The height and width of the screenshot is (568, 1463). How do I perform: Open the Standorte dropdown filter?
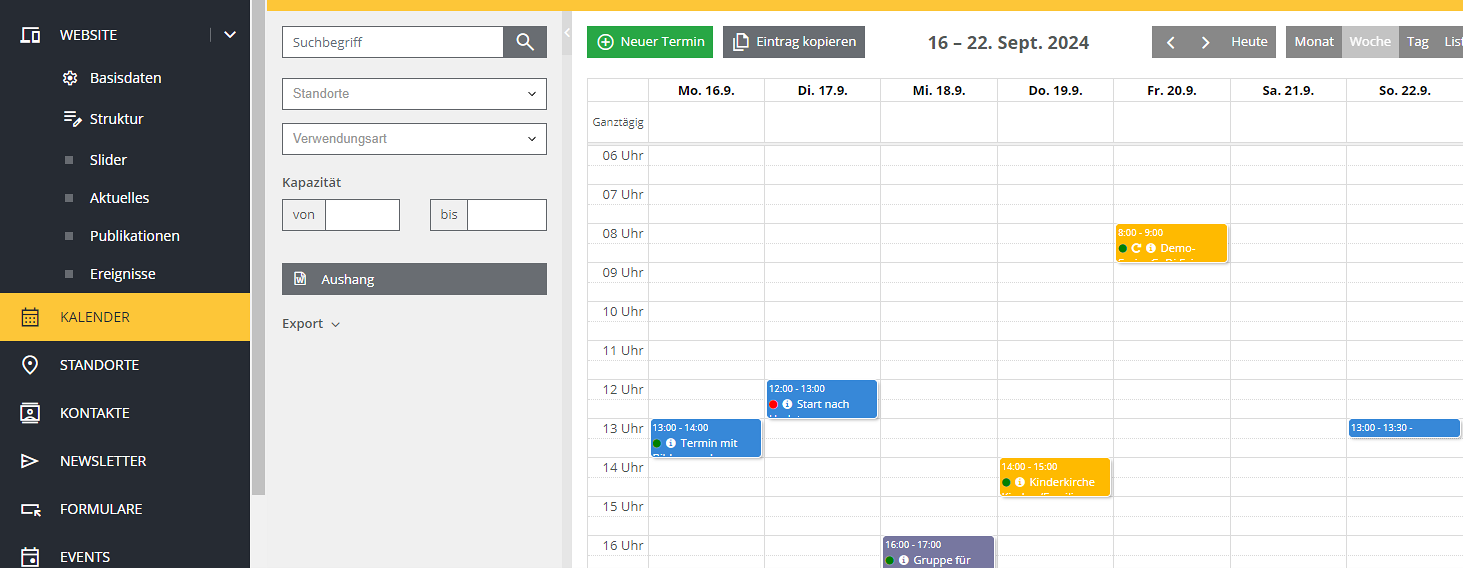coord(414,94)
